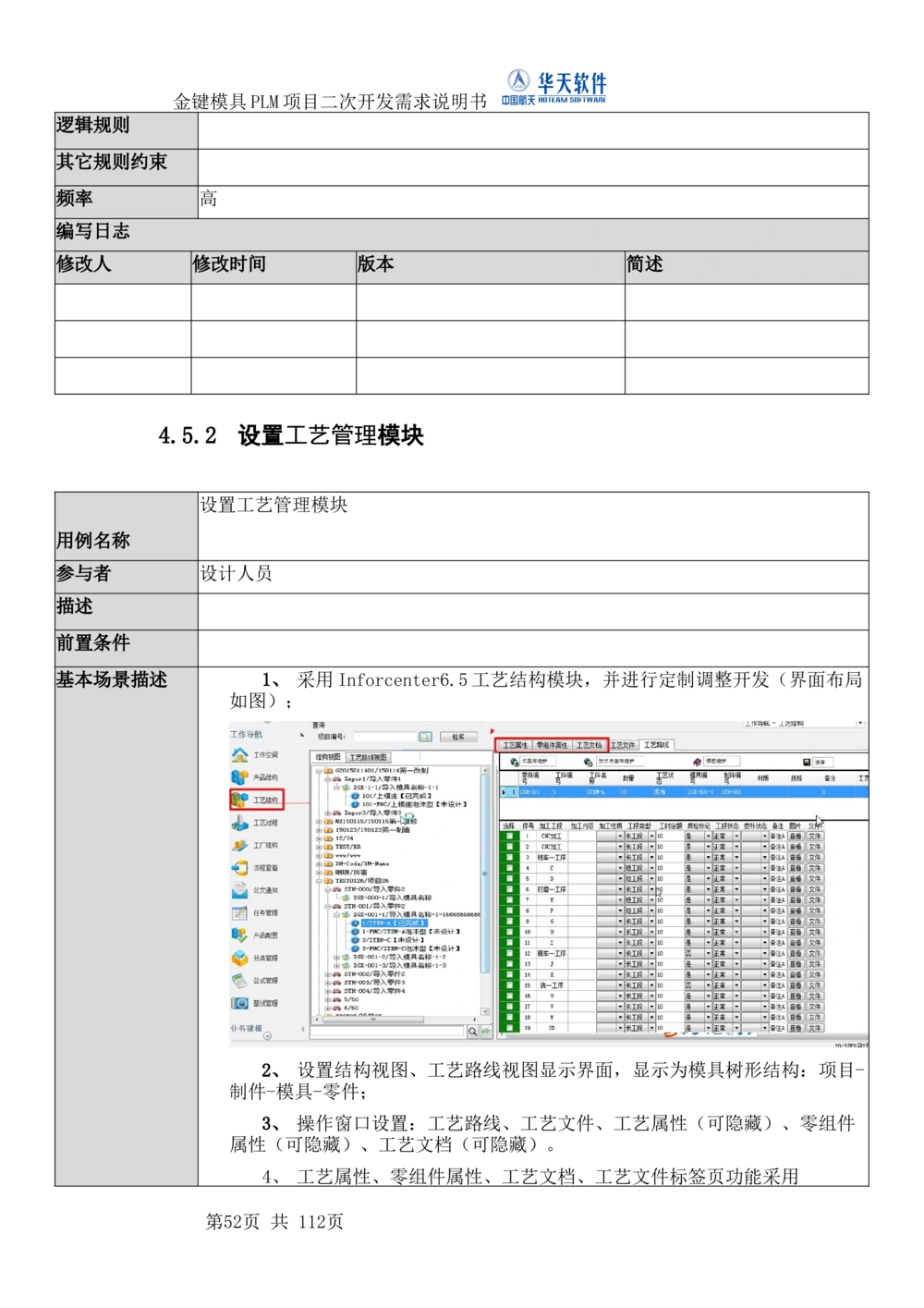
Task: Click the save disk icon on the toolbar
Action: tap(806, 761)
